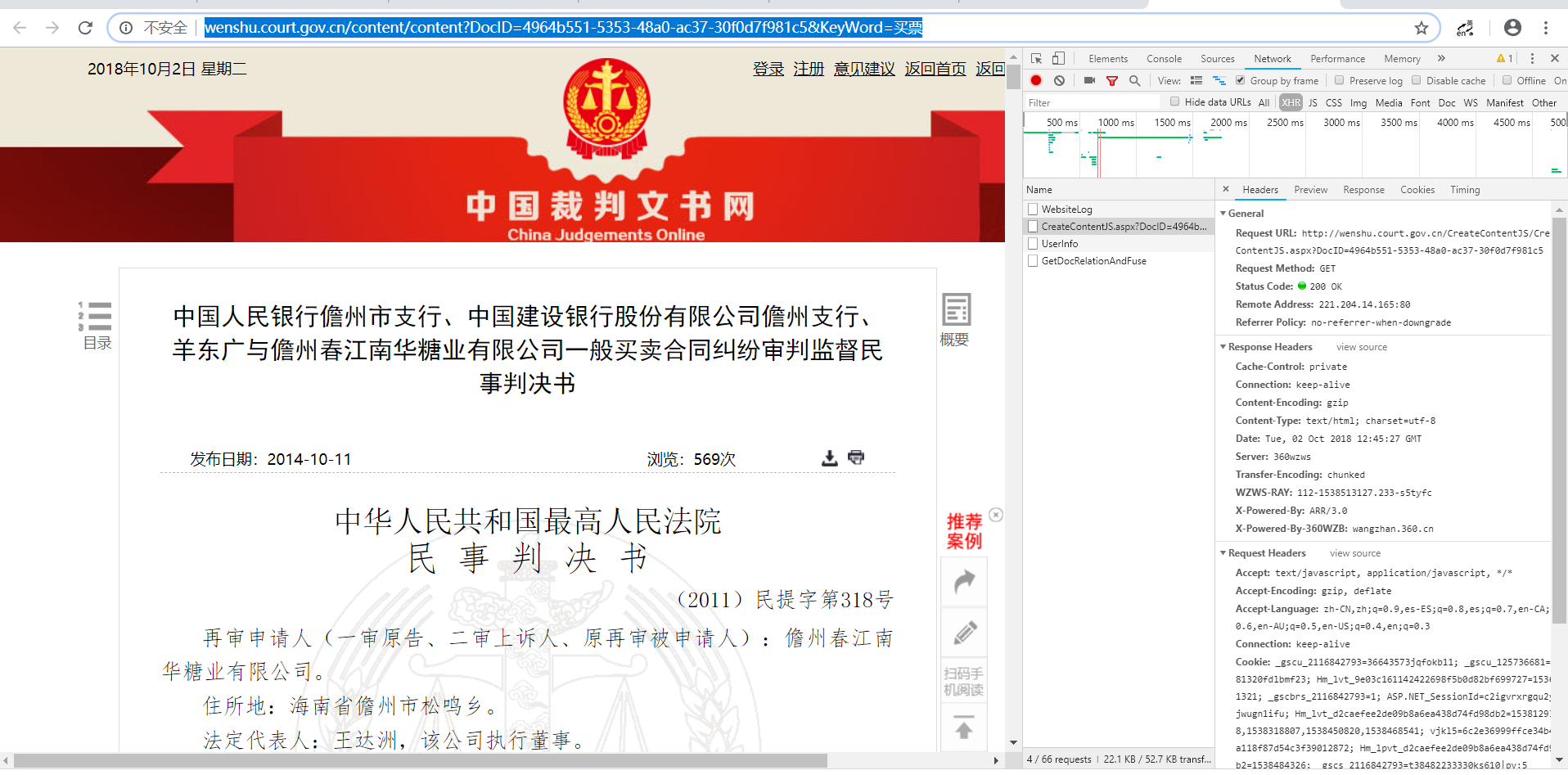View source of Response Headers
This screenshot has width=1568, height=775.
pyautogui.click(x=1362, y=347)
